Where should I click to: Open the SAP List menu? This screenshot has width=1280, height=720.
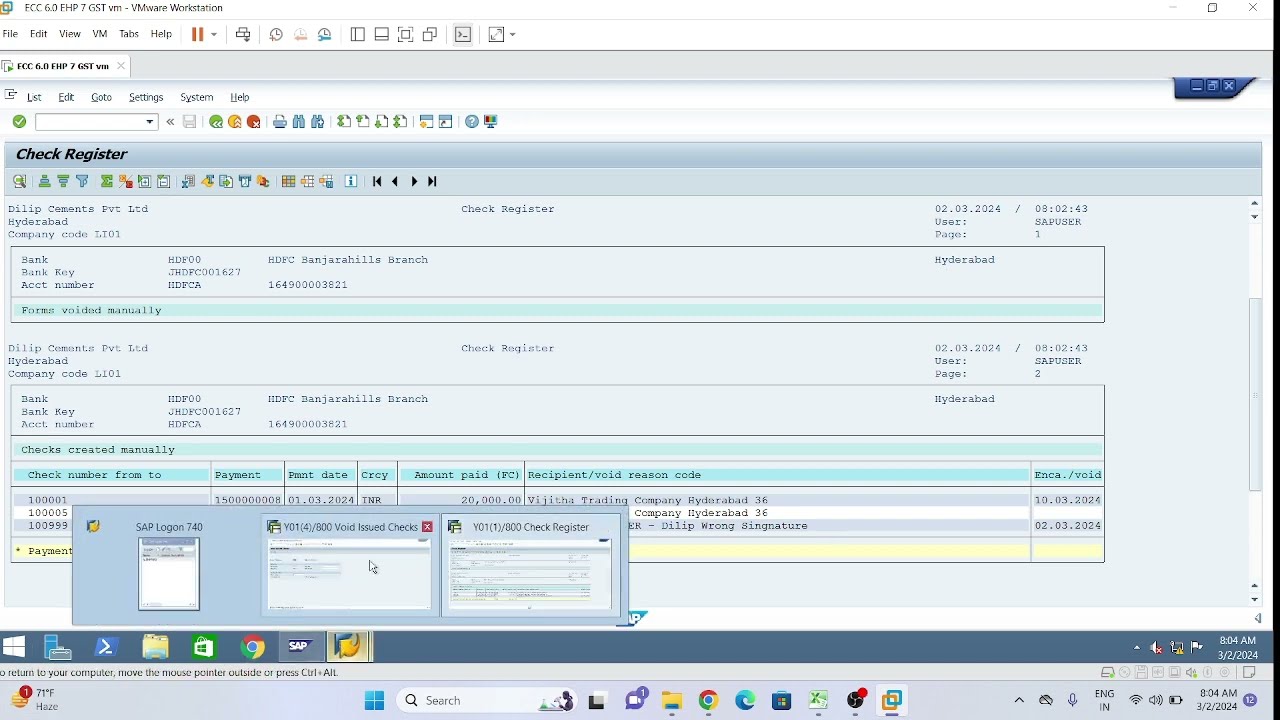(34, 98)
